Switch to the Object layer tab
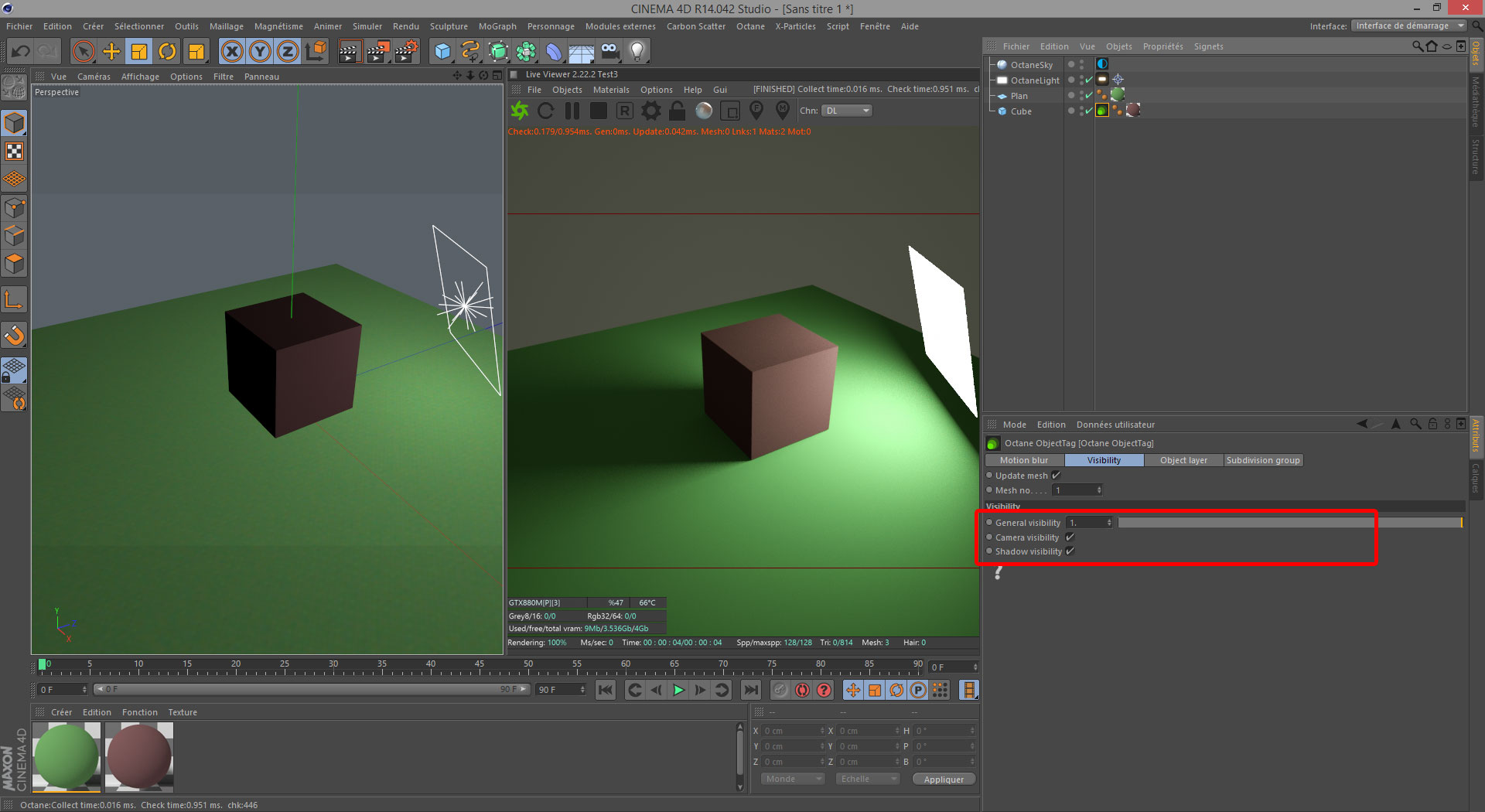The width and height of the screenshot is (1485, 812). (x=1183, y=460)
